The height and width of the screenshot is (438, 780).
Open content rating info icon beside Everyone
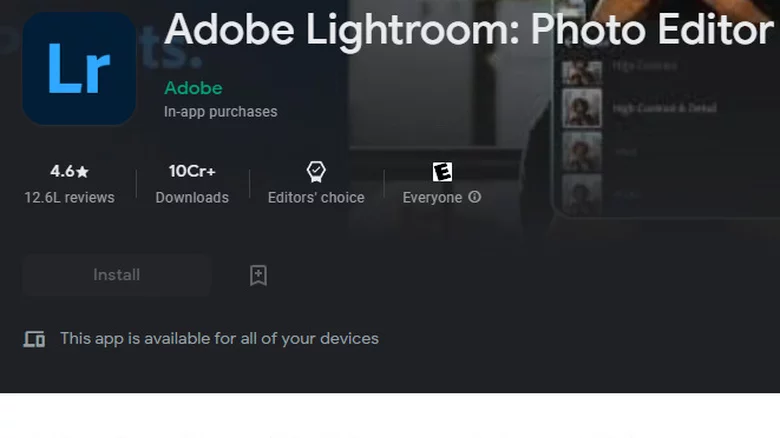pos(475,197)
